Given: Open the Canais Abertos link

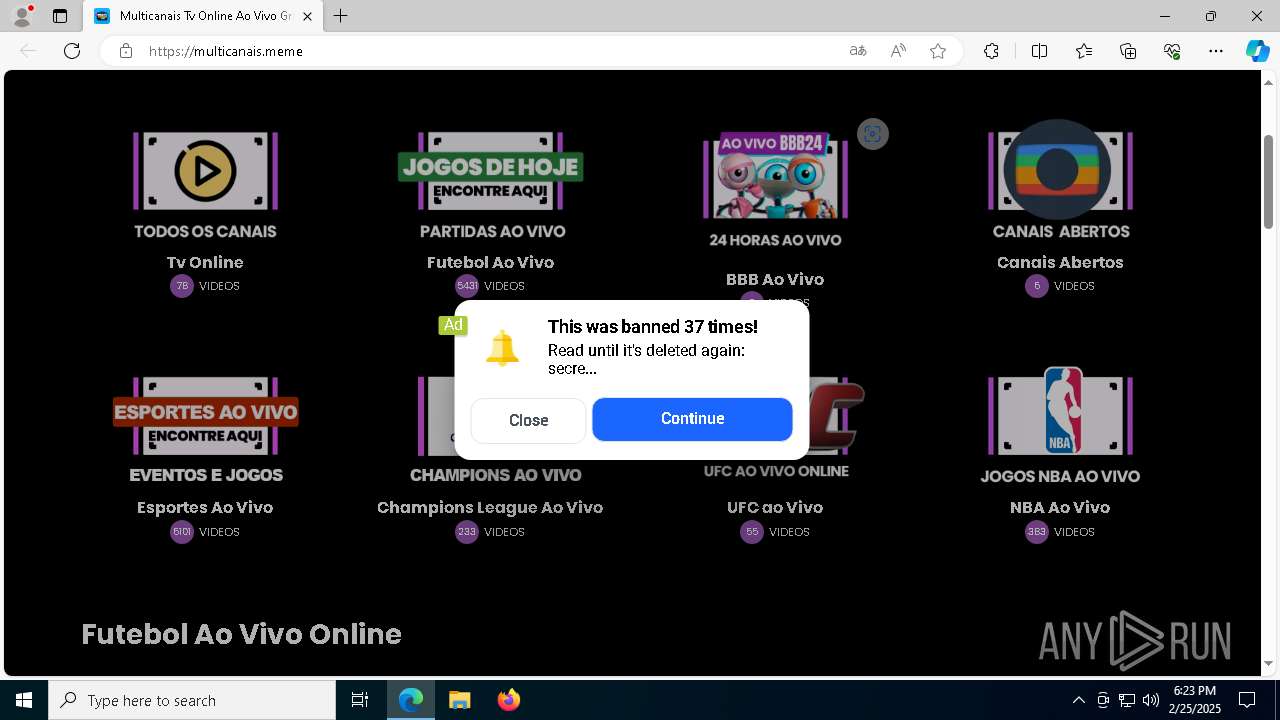Looking at the screenshot, I should 1060,262.
